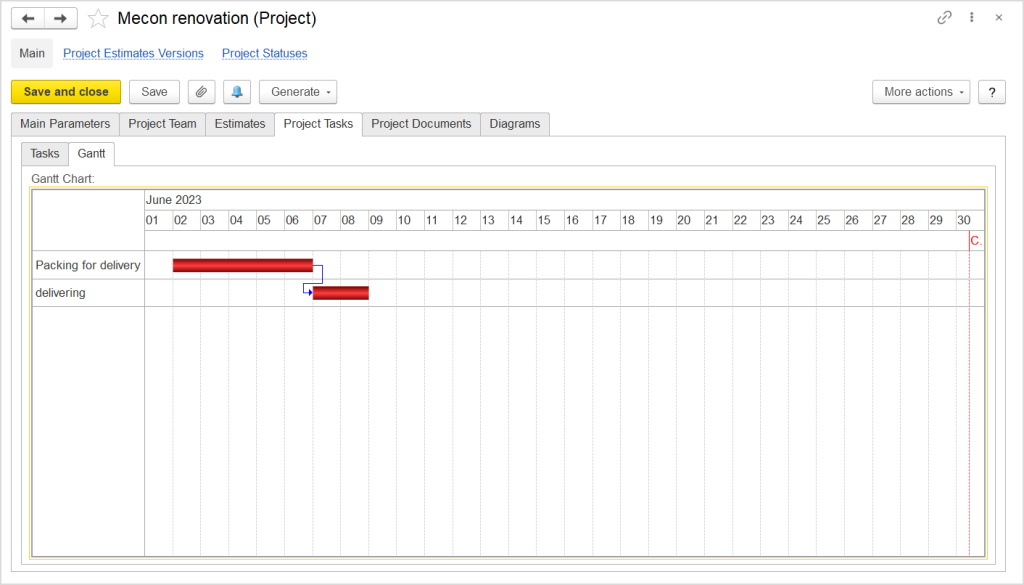Image resolution: width=1024 pixels, height=585 pixels.
Task: Mark project as favorite with star
Action: click(x=98, y=19)
